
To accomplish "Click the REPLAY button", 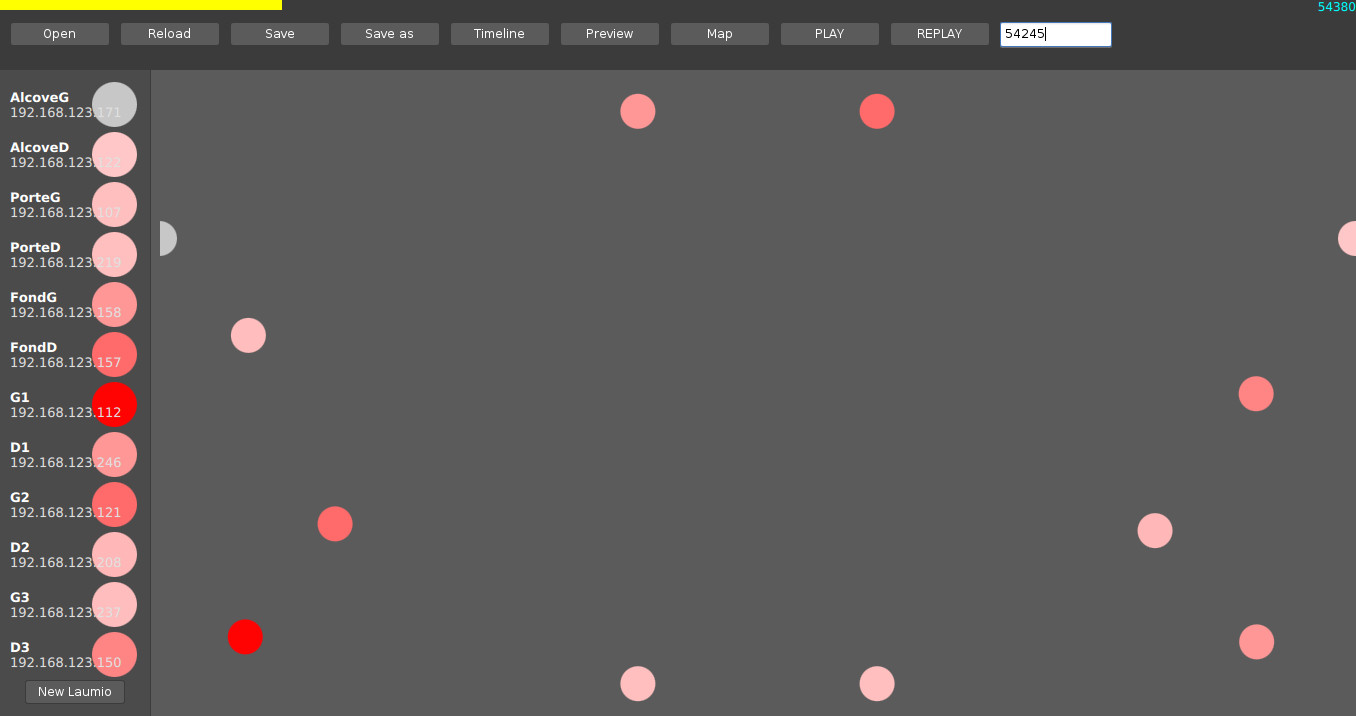I will [940, 34].
